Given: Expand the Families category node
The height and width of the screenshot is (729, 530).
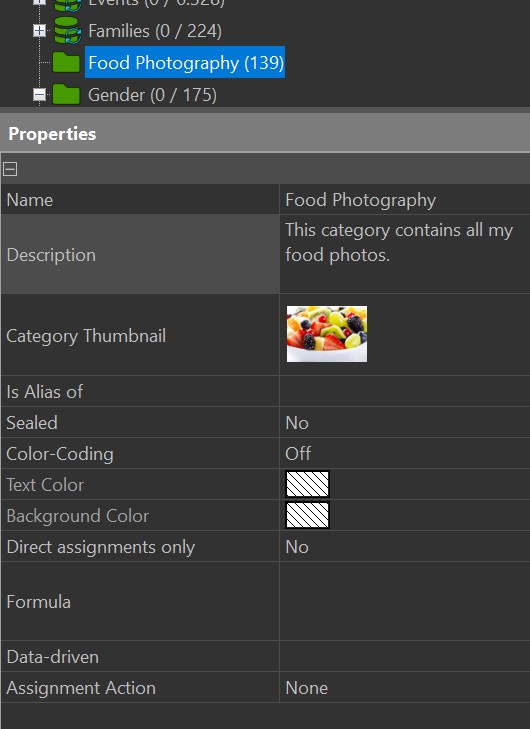Looking at the screenshot, I should [x=40, y=31].
